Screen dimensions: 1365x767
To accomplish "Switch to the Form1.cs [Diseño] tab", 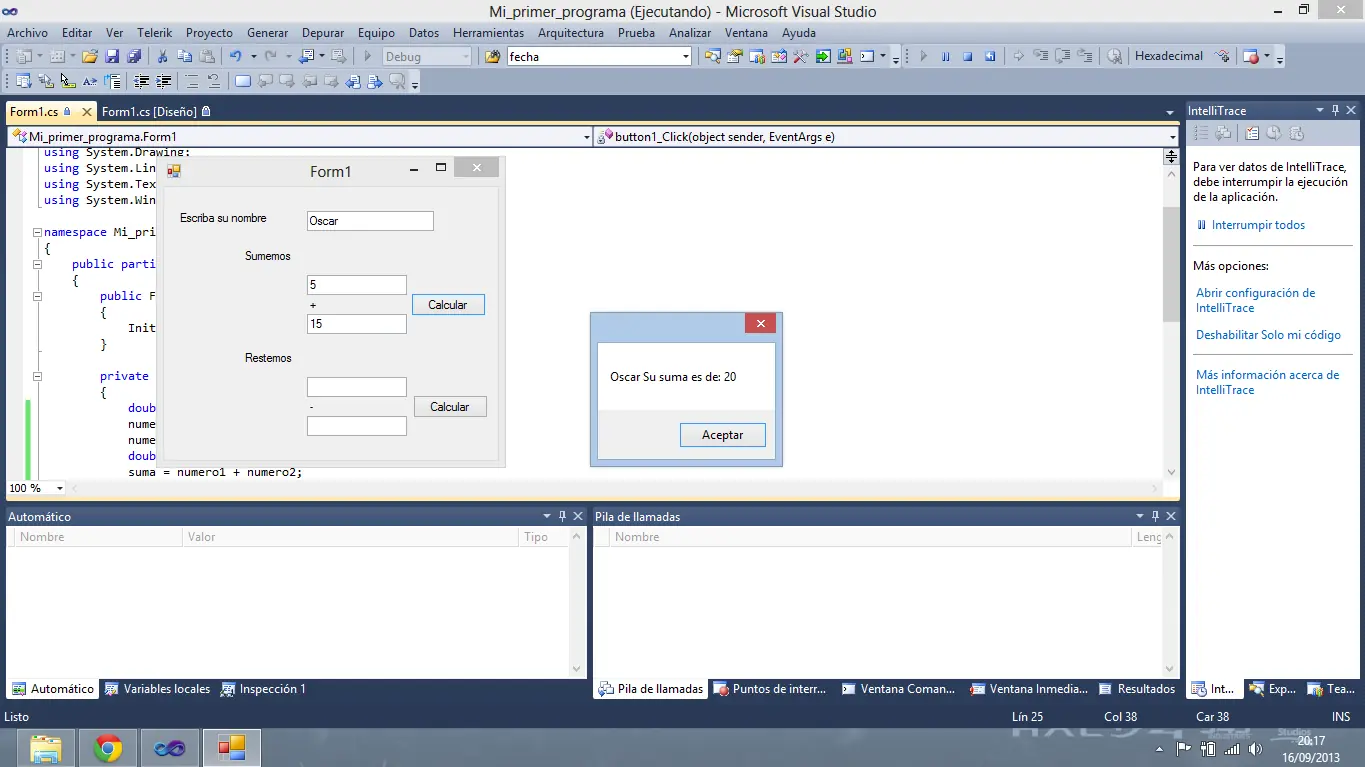I will 156,112.
